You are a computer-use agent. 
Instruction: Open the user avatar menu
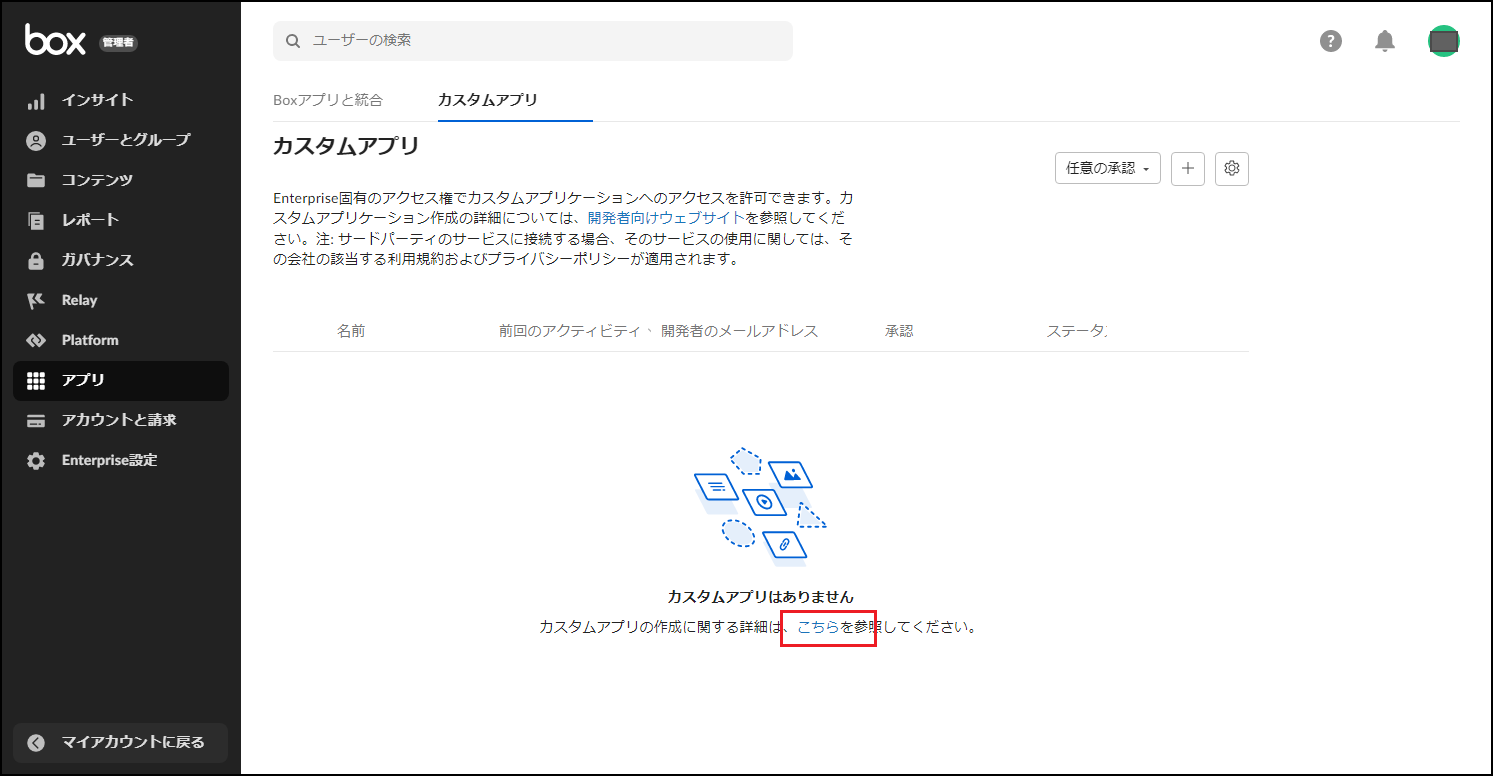coord(1443,41)
